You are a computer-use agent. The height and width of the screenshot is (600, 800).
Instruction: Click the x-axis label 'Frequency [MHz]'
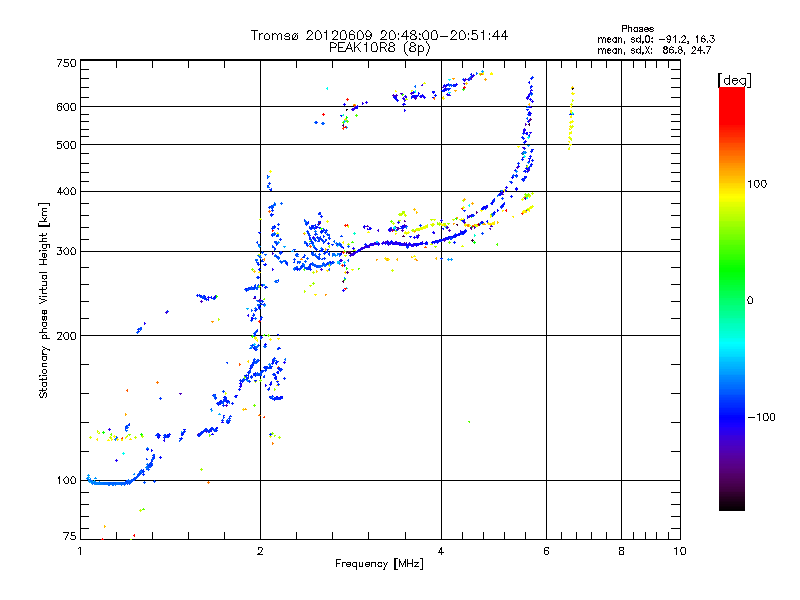click(379, 563)
